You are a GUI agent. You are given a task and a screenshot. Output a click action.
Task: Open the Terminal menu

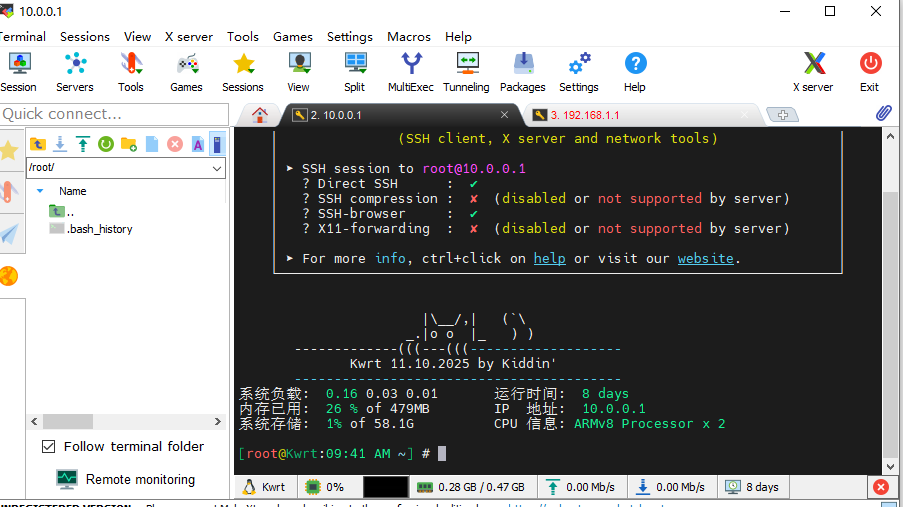[22, 37]
